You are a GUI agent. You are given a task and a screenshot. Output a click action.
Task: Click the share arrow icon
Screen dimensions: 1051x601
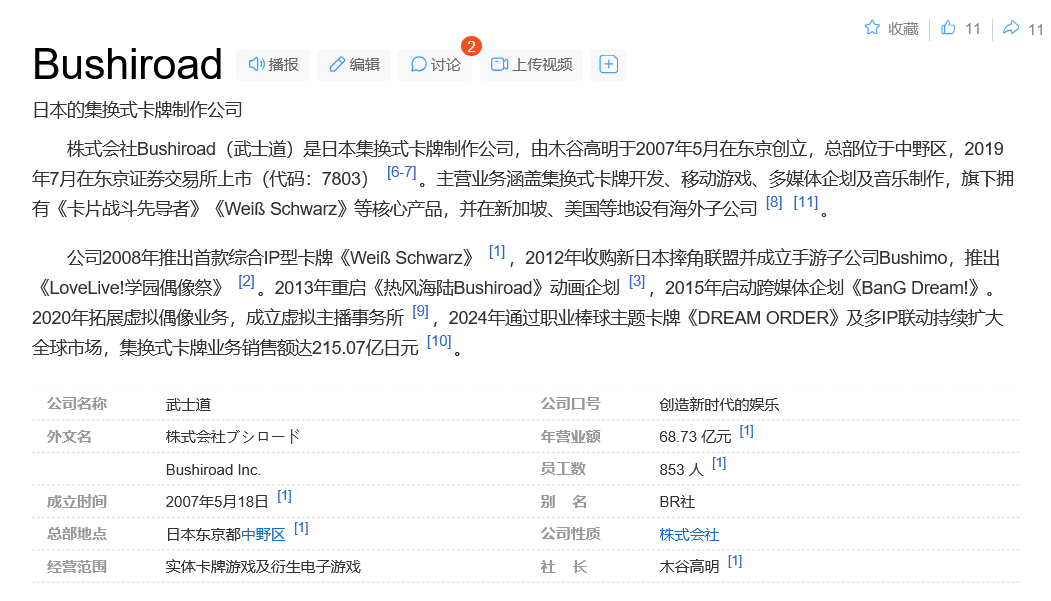[x=1011, y=27]
